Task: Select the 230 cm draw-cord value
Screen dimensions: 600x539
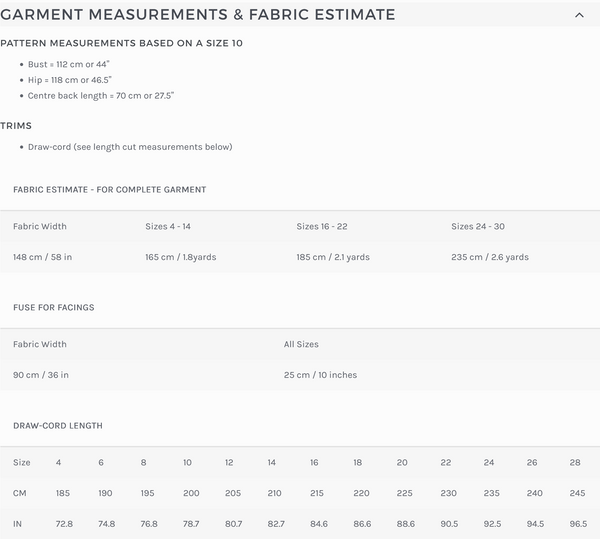Action: [448, 493]
